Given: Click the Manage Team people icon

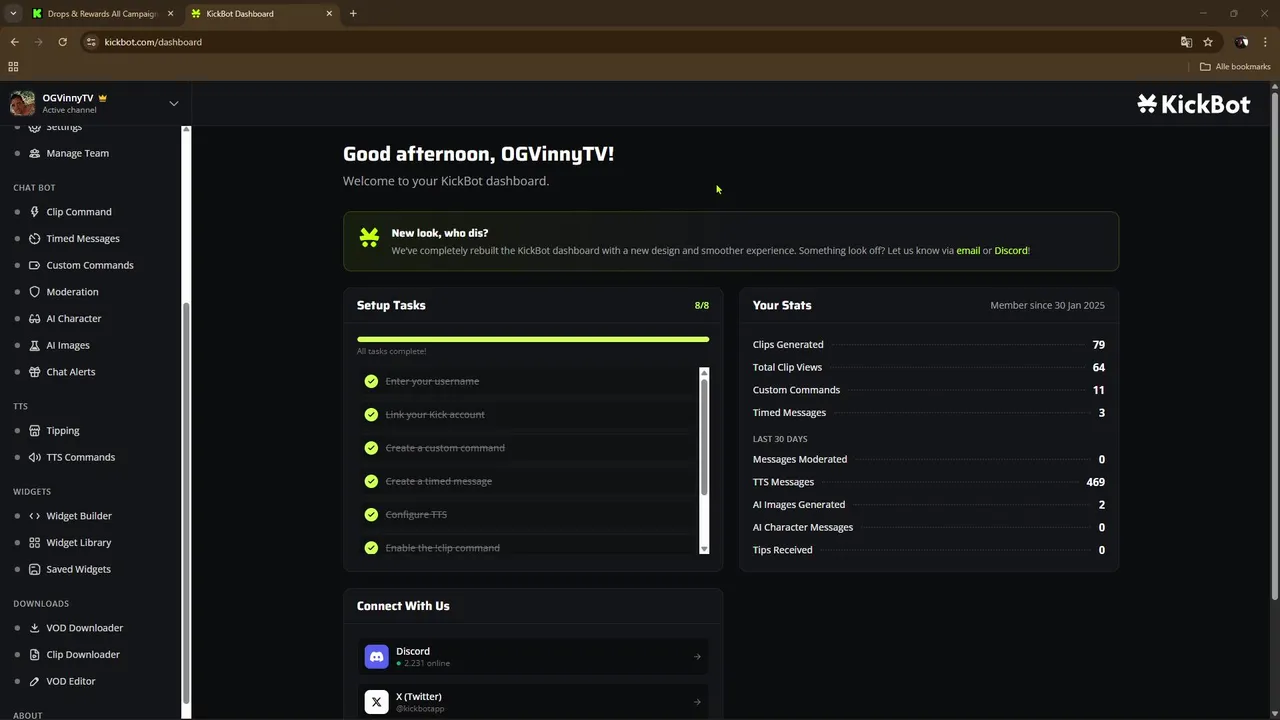Looking at the screenshot, I should coord(35,153).
